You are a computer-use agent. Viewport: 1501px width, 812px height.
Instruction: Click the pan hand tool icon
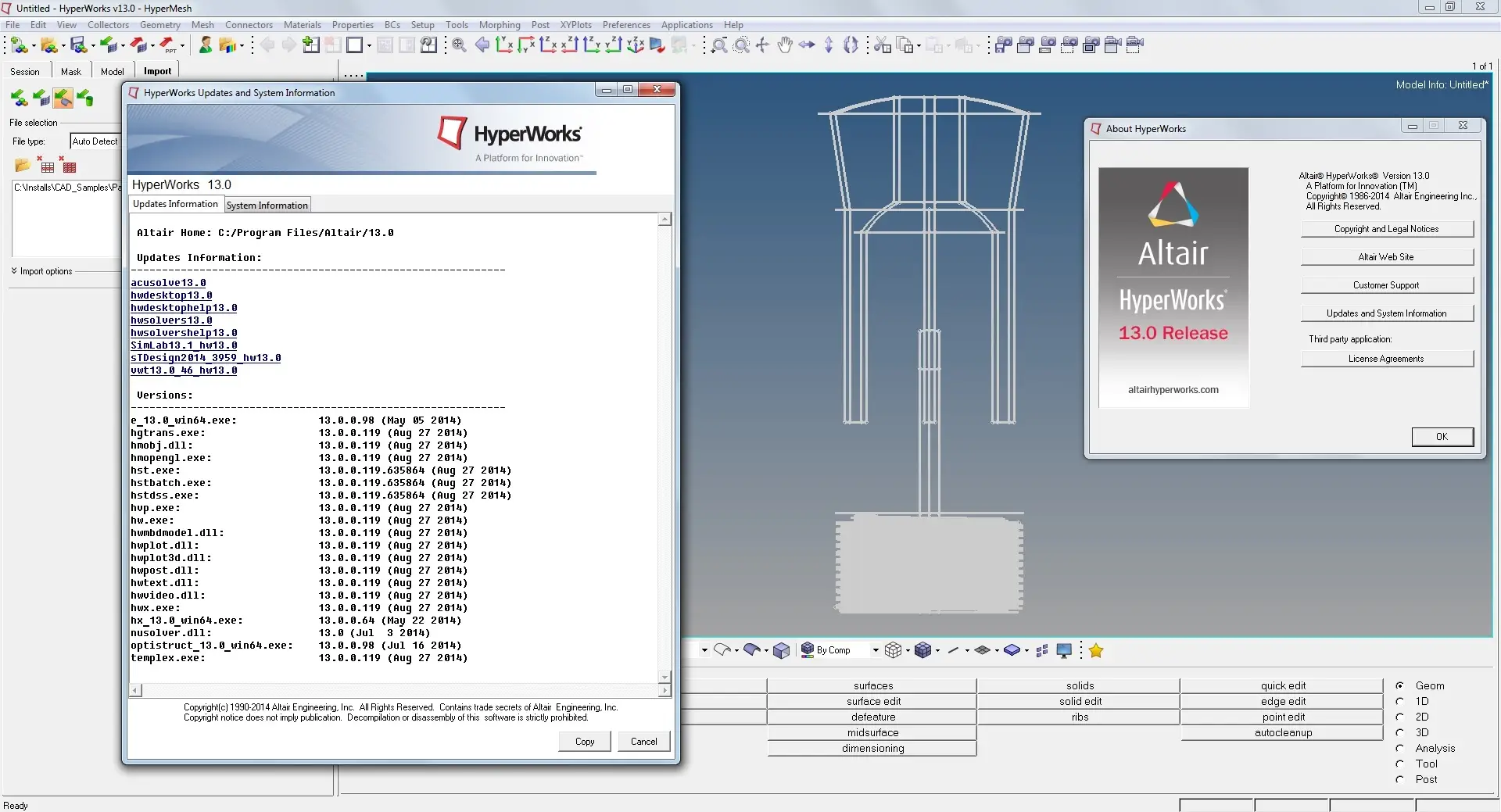785,45
